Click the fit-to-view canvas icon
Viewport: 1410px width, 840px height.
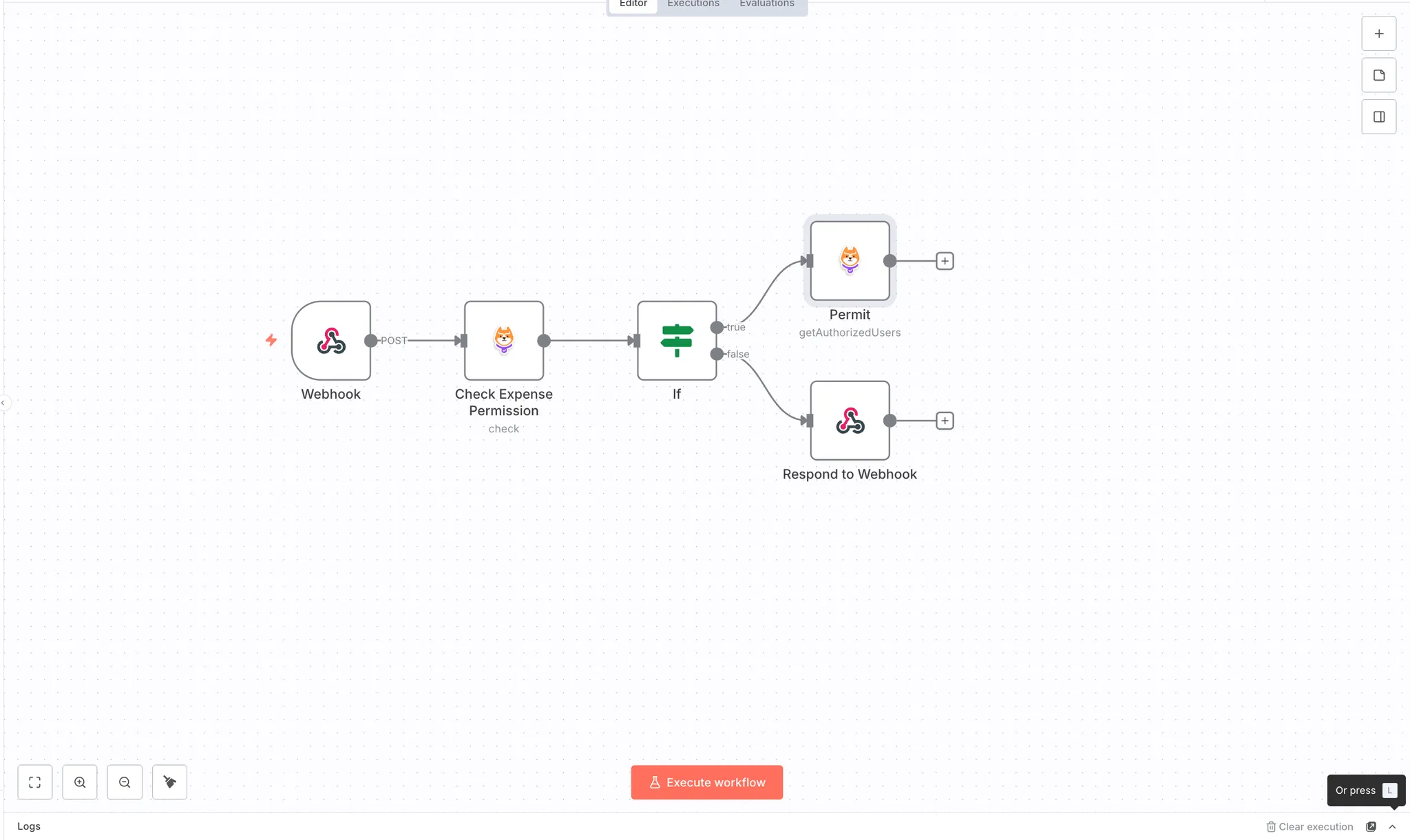point(35,782)
